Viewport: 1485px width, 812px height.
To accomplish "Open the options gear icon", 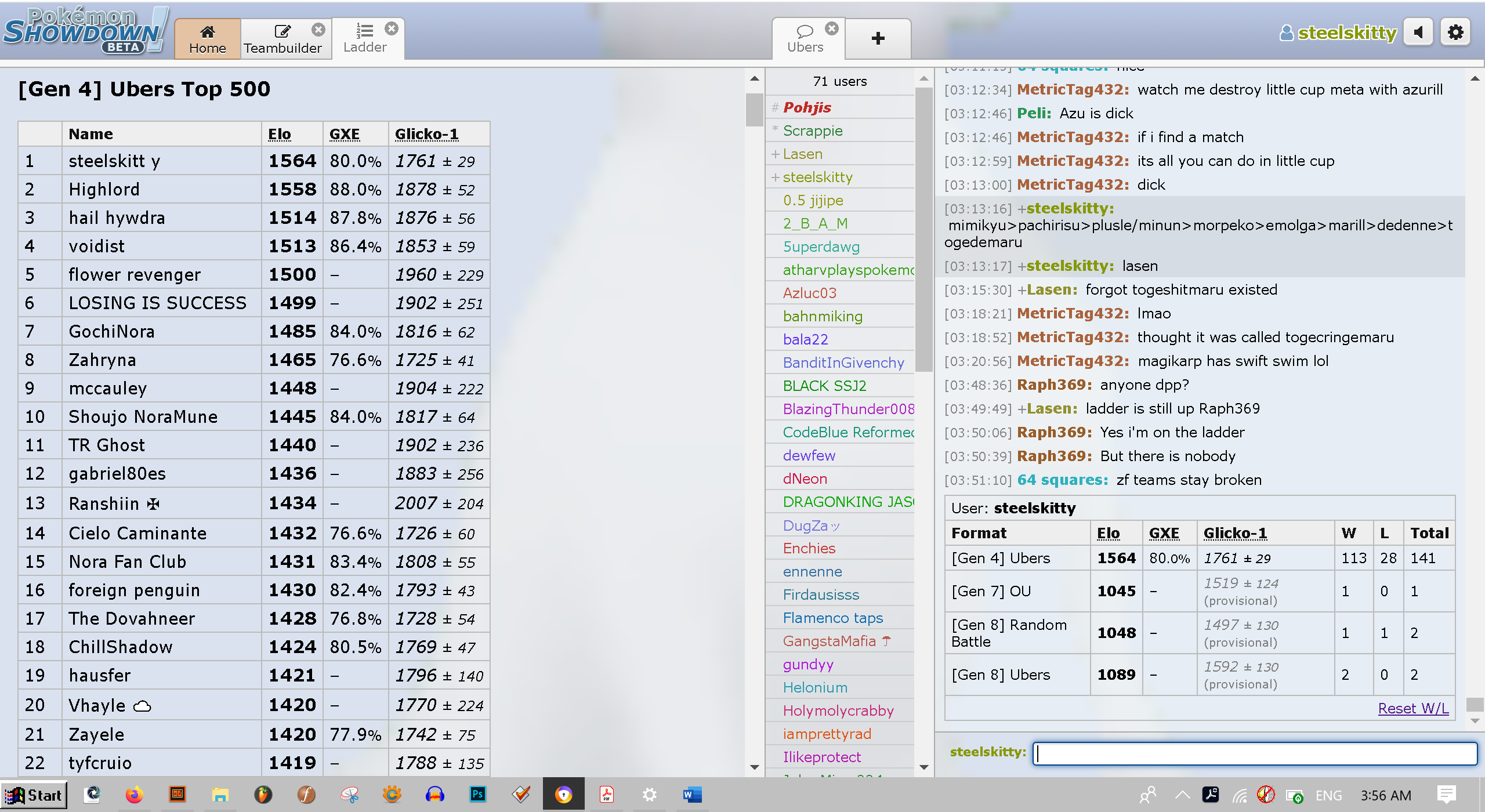I will point(1455,32).
